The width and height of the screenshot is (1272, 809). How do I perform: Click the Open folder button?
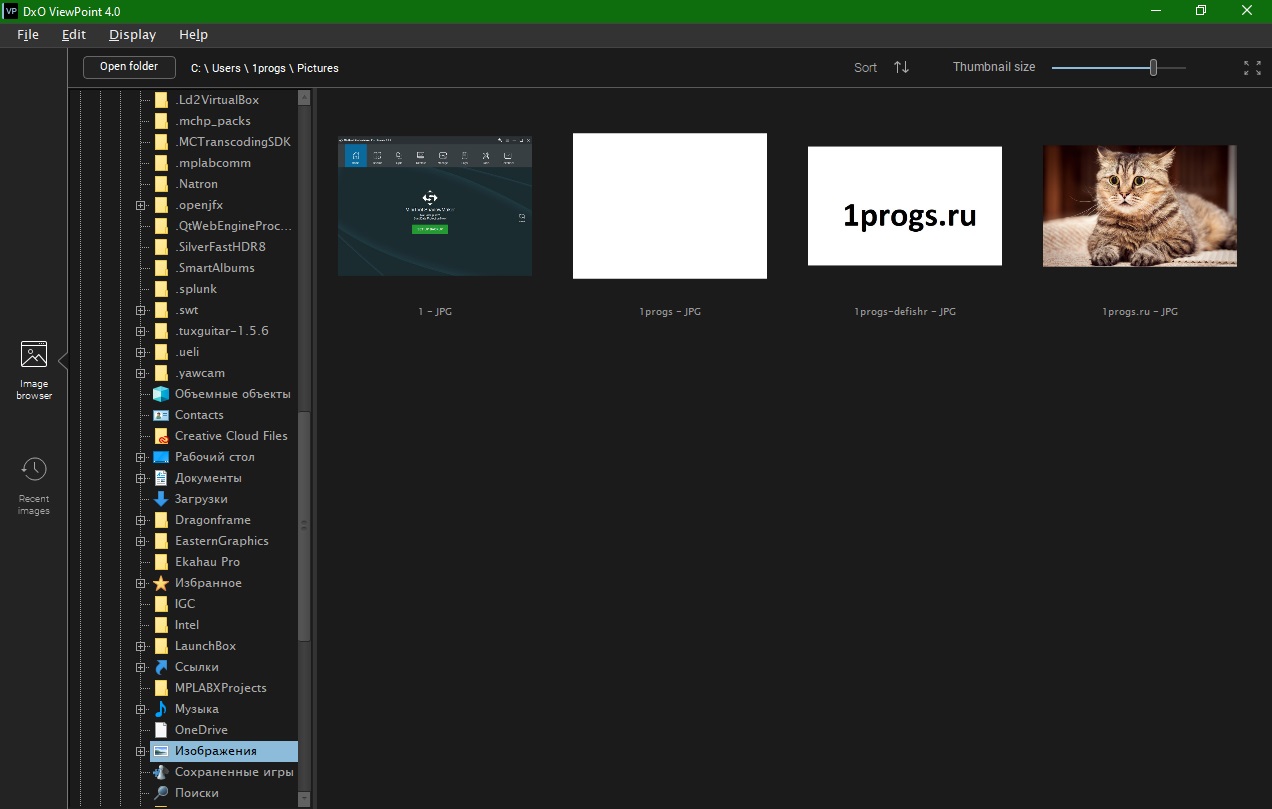[129, 67]
